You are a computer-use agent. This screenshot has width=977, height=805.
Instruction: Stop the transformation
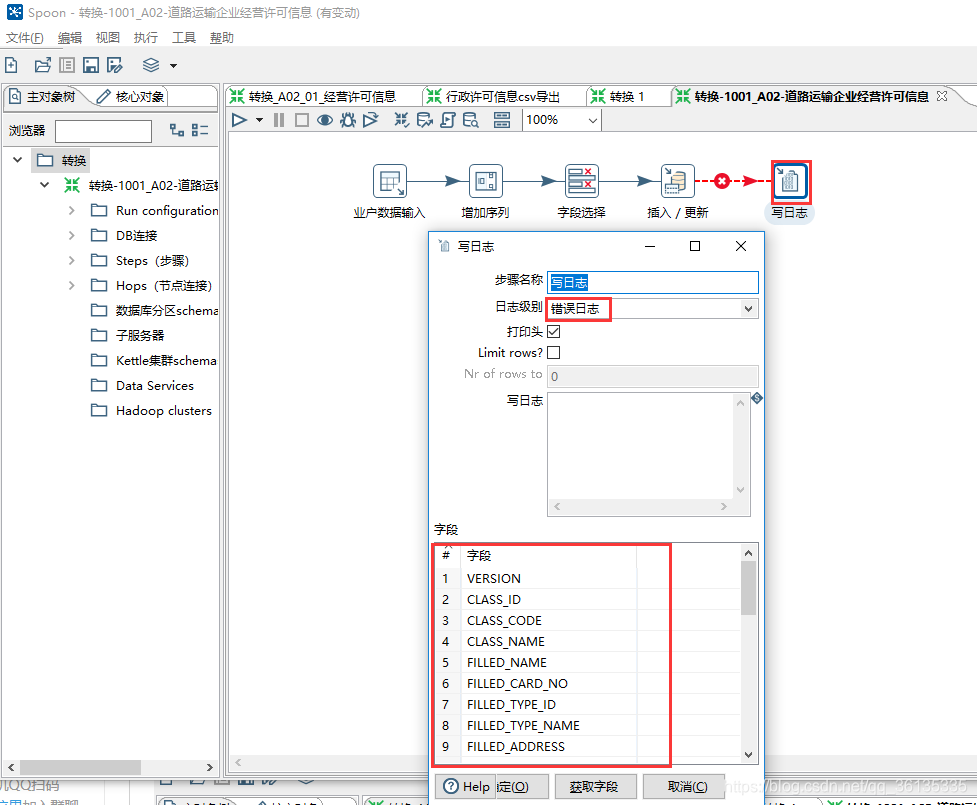point(302,120)
